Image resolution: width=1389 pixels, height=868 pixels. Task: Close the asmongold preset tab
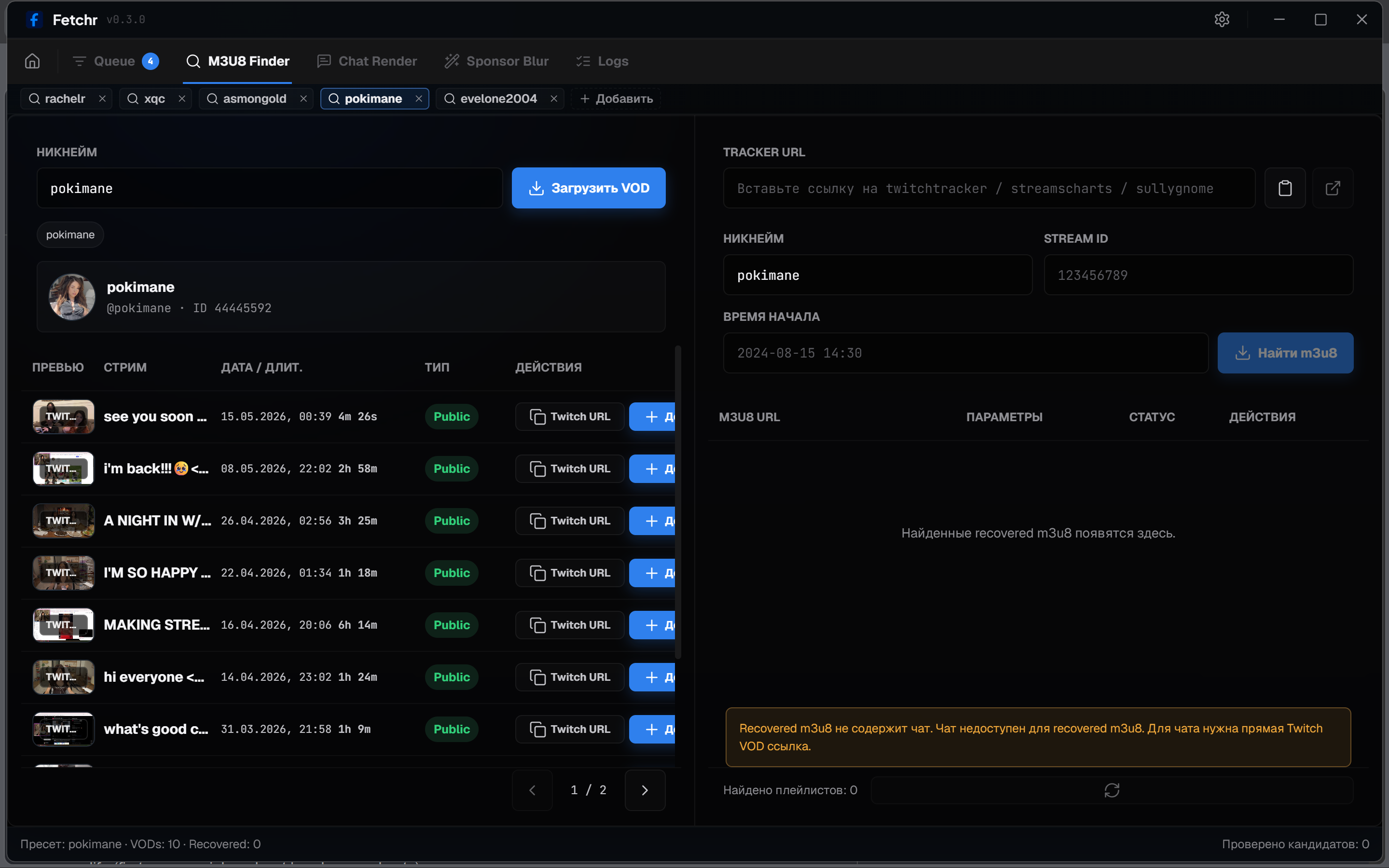[303, 99]
